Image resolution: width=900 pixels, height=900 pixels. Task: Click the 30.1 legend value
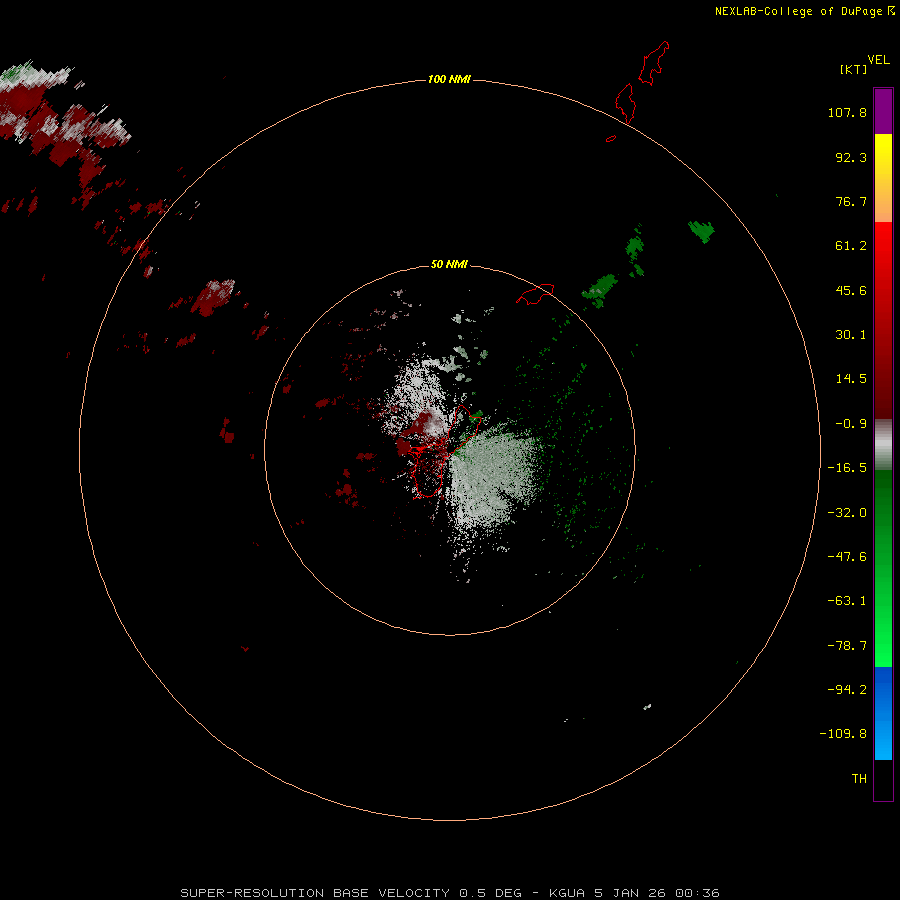tap(851, 335)
